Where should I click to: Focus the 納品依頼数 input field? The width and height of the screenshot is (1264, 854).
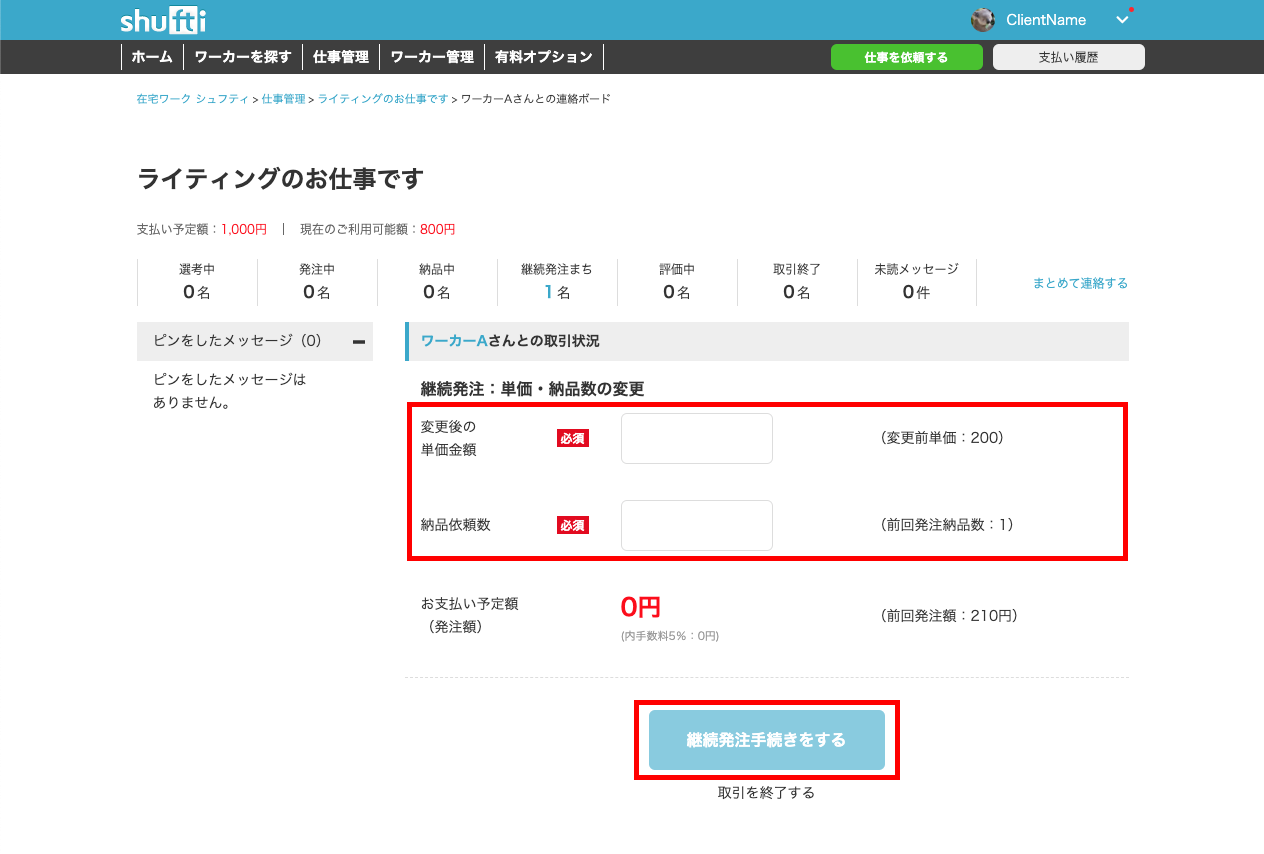[x=697, y=525]
